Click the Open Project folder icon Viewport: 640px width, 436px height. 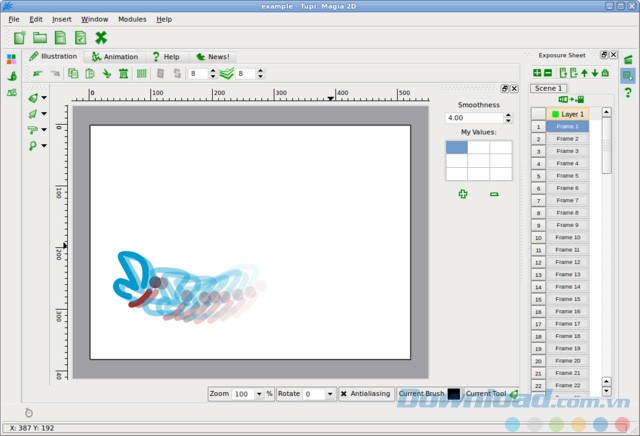click(x=40, y=38)
